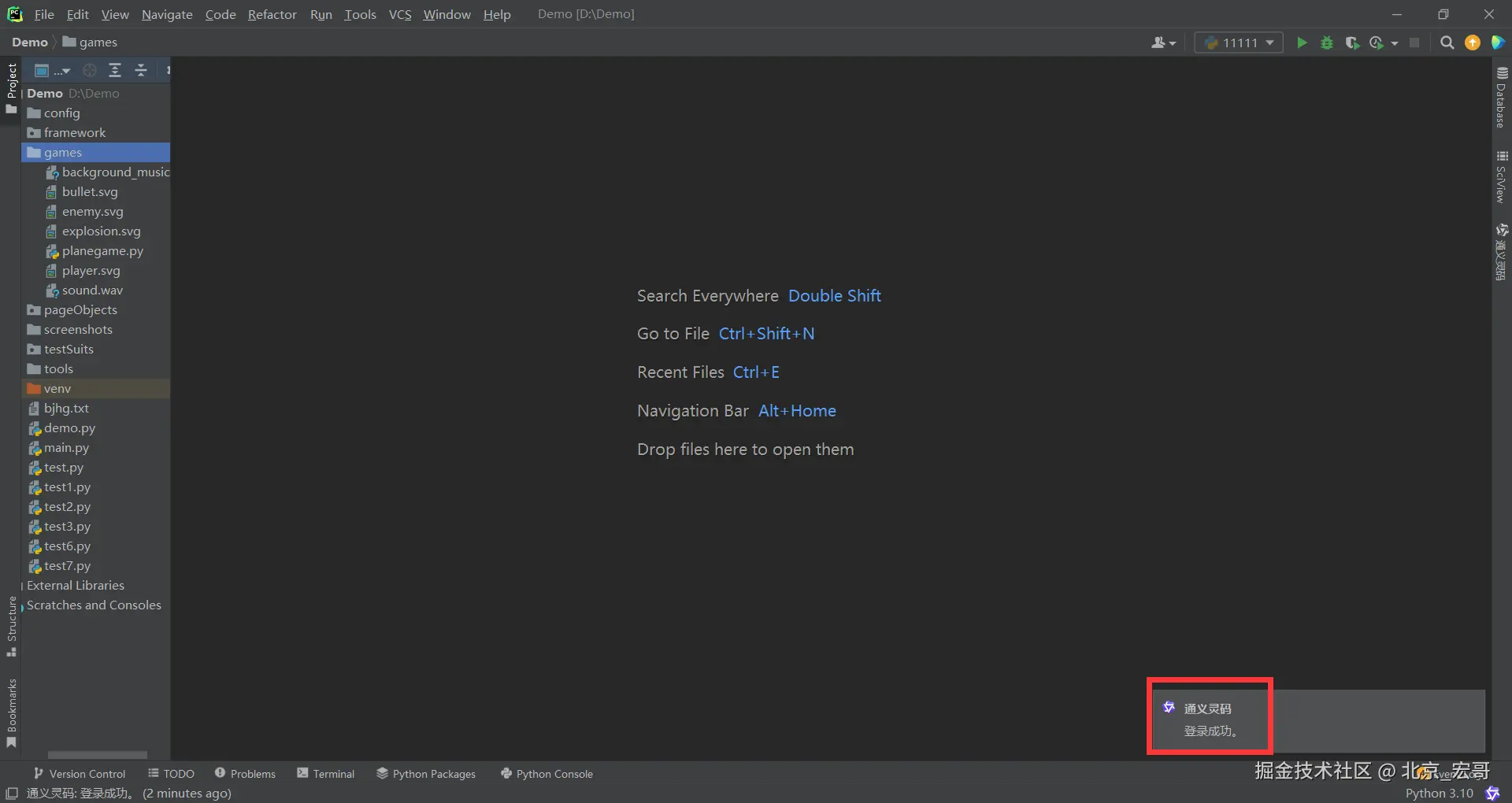
Task: Select enemy.svg file
Action: click(95, 211)
